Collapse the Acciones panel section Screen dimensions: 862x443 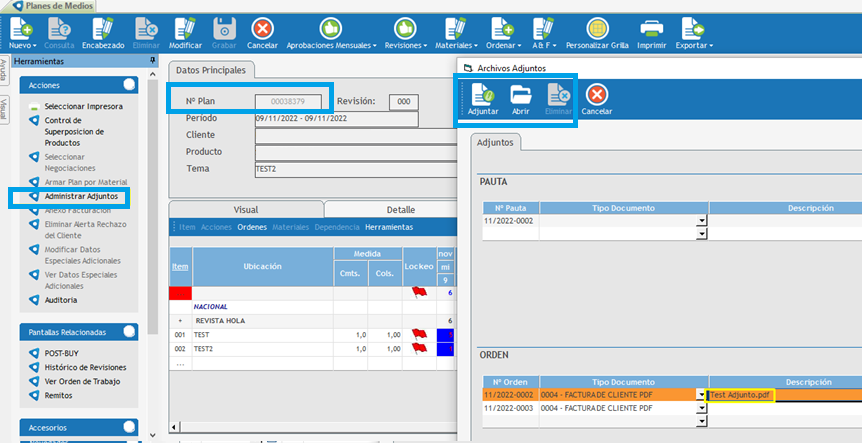click(128, 85)
